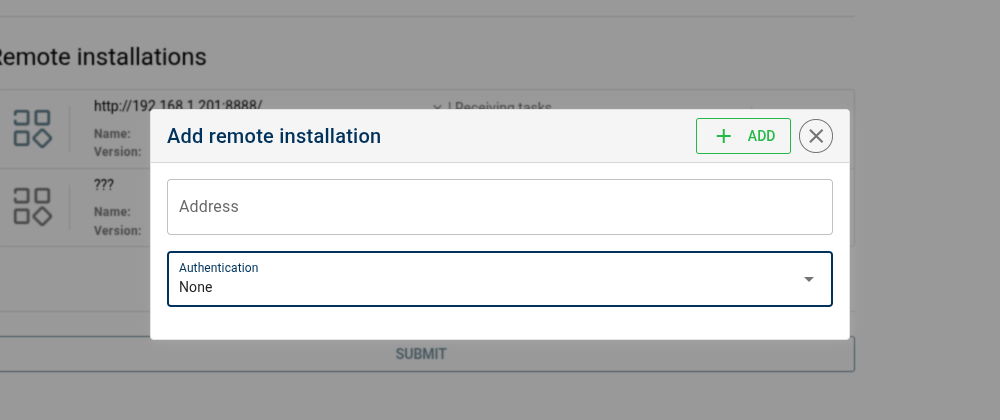Click the Authentication field label
This screenshot has height=420, width=1000.
(x=218, y=267)
